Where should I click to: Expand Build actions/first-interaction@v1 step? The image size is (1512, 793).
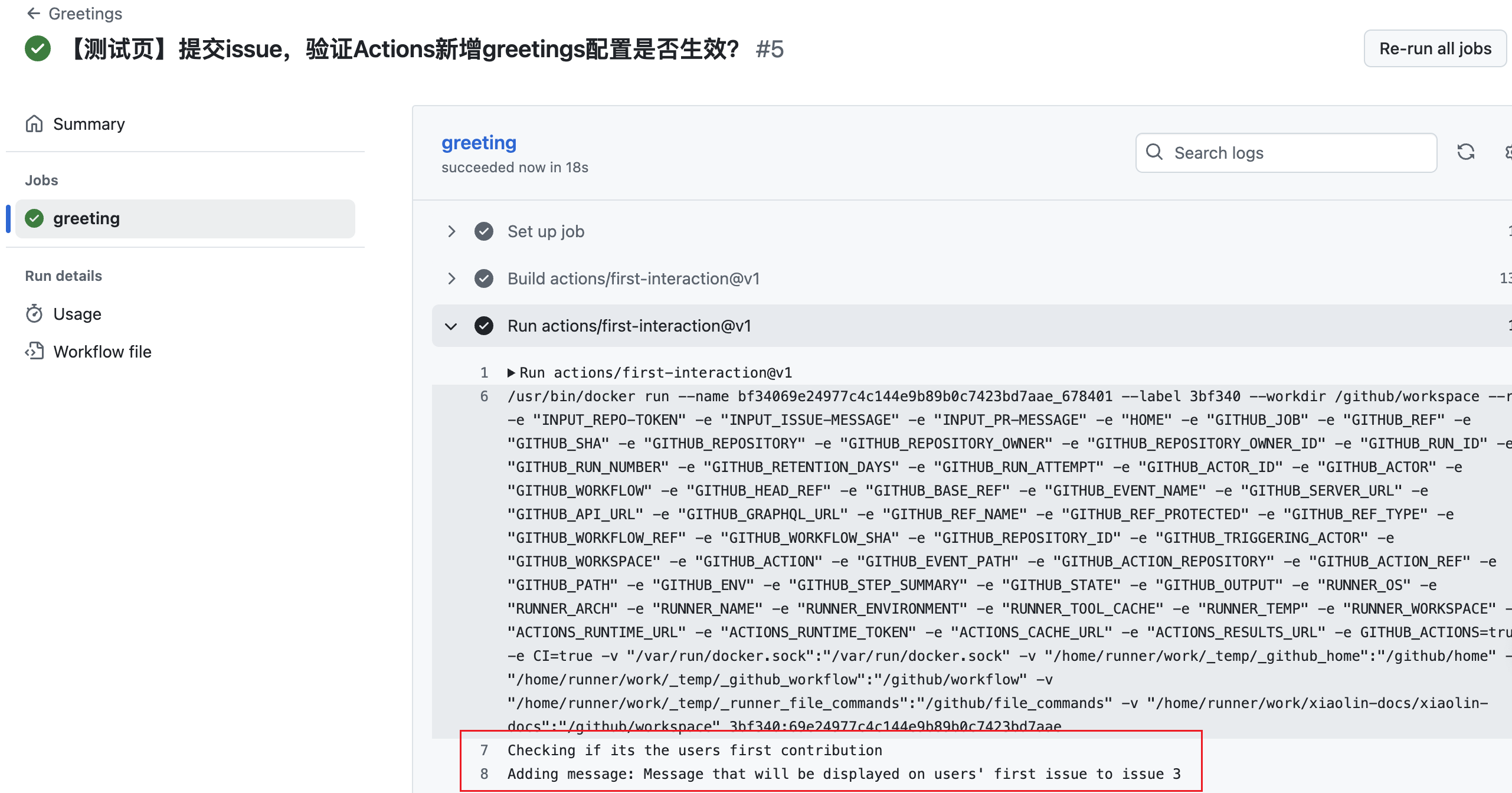tap(451, 278)
